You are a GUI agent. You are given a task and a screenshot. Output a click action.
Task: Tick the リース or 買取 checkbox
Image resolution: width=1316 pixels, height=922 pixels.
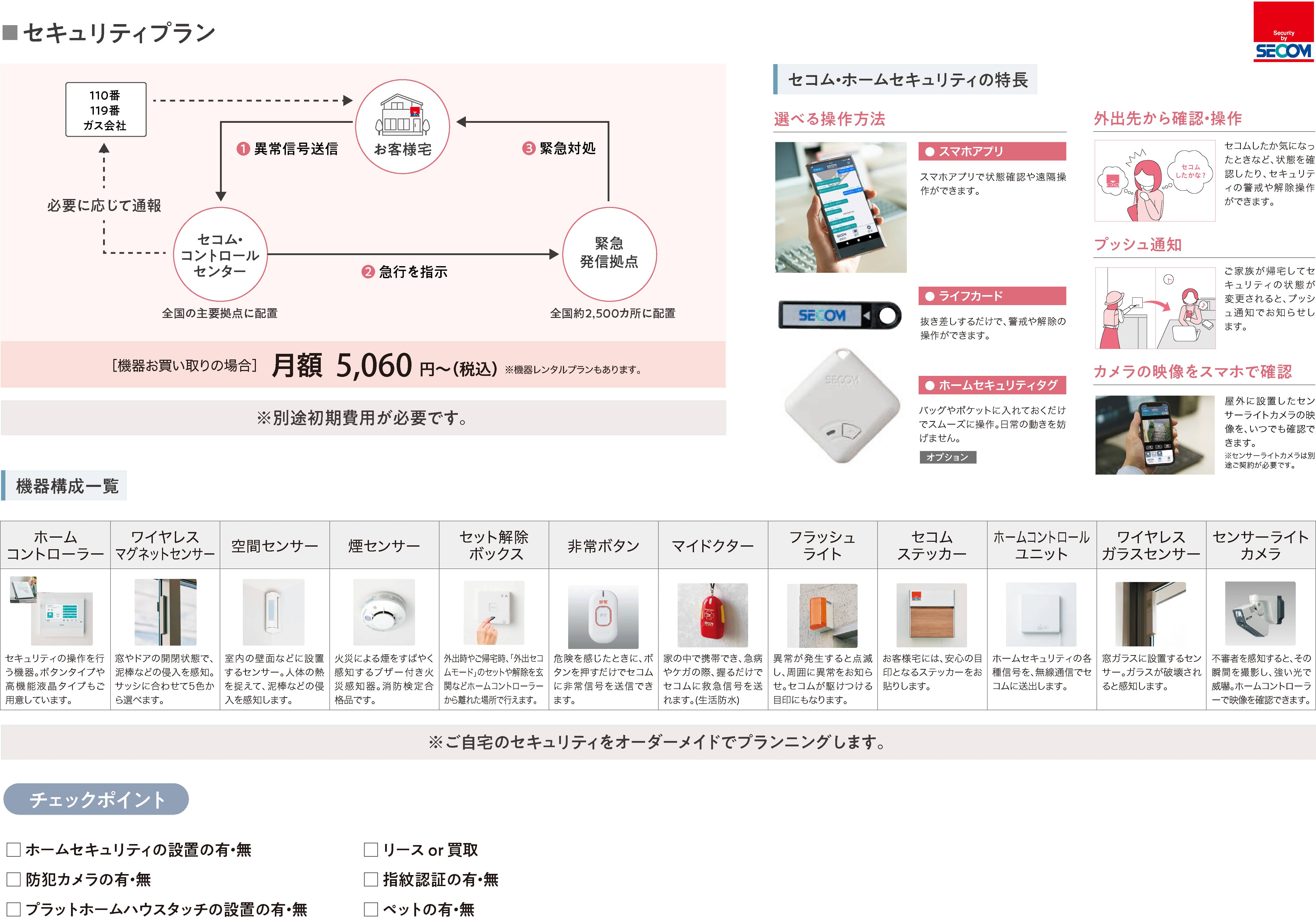371,849
